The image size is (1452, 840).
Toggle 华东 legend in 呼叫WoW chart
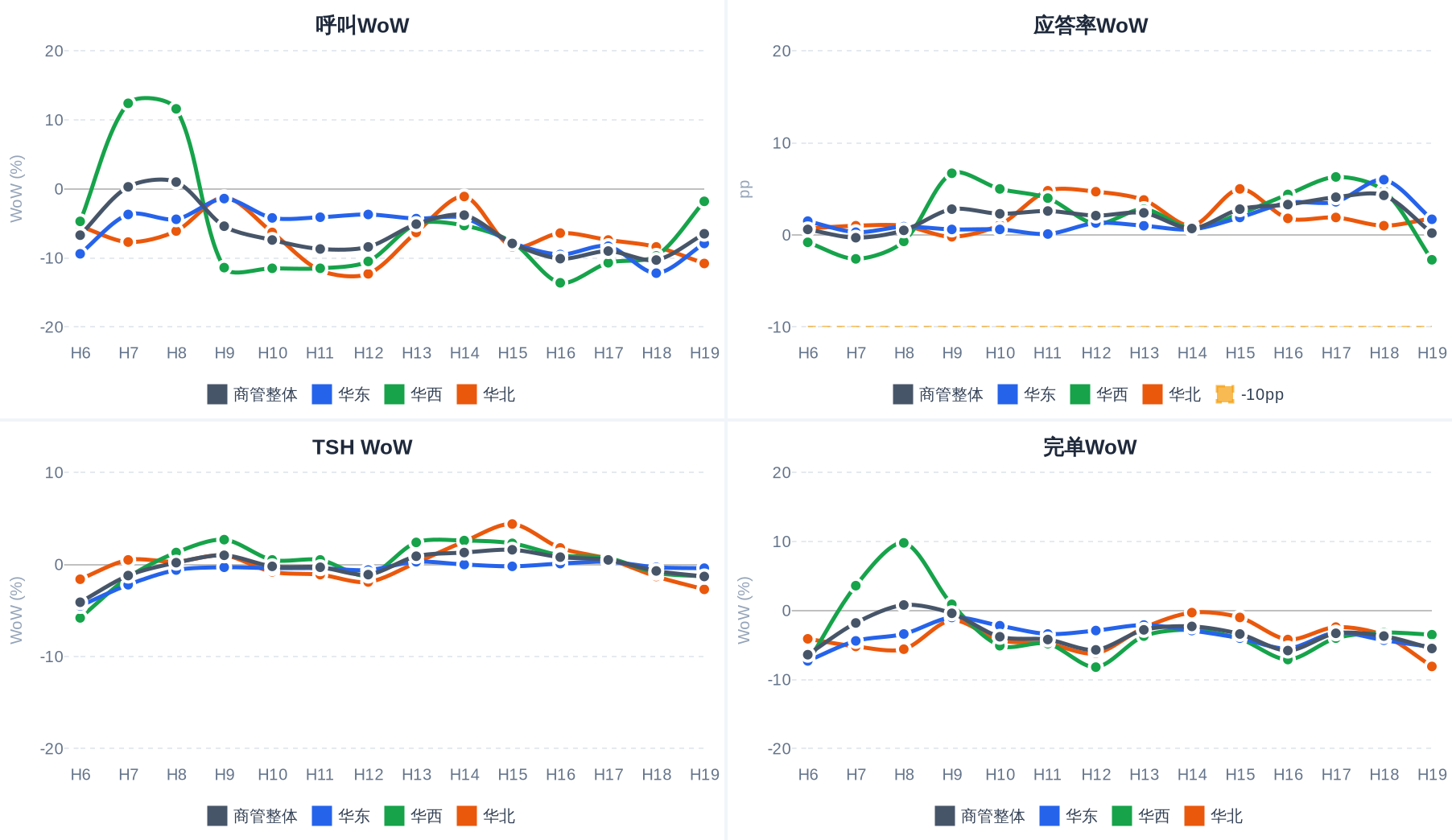(341, 394)
